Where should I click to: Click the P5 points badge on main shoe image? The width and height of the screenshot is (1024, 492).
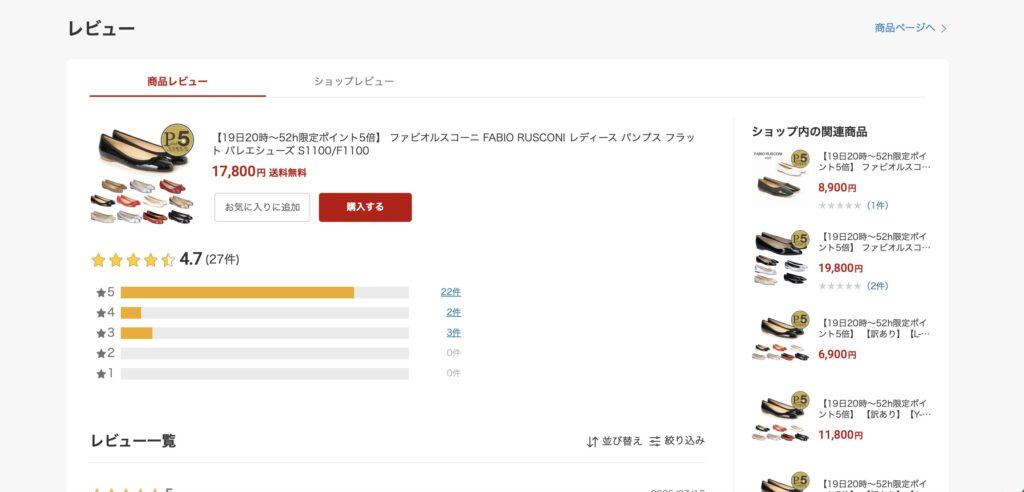coord(177,139)
